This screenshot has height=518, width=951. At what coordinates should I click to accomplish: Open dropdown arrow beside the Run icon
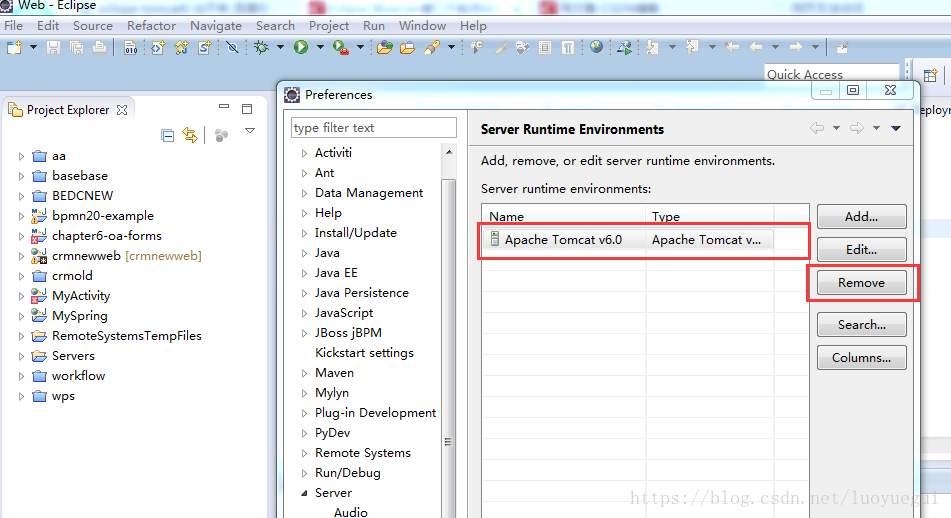[x=320, y=47]
